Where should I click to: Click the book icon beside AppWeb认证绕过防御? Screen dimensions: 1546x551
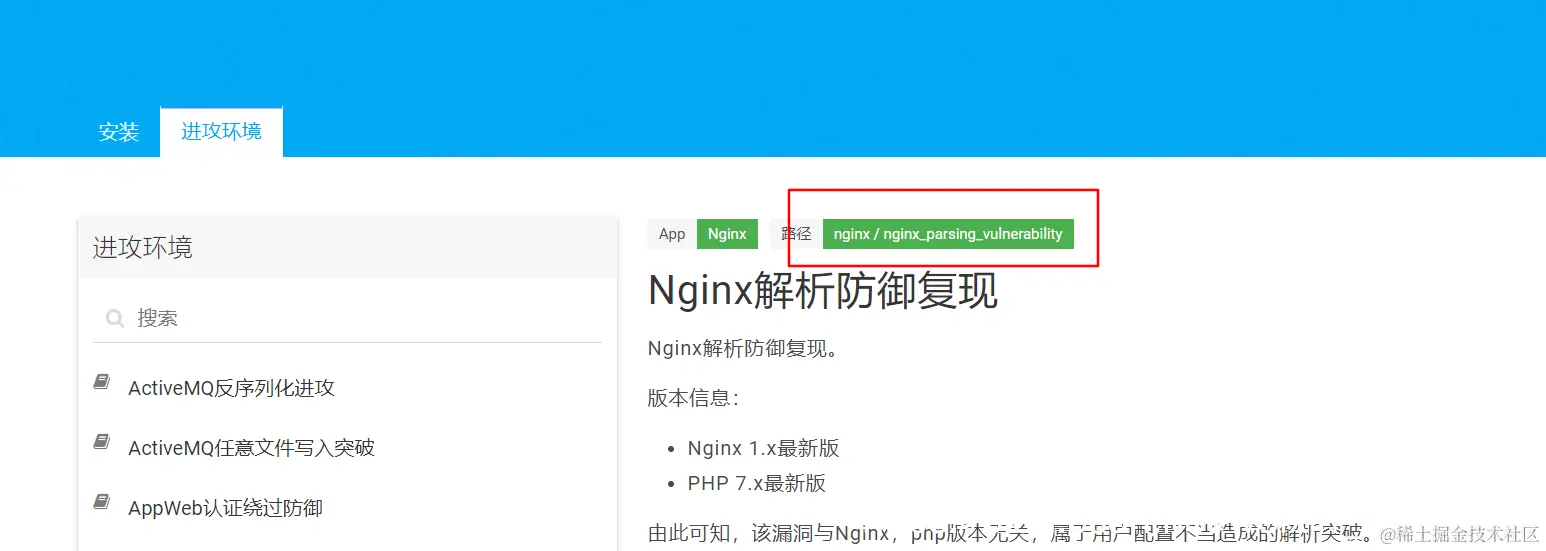tap(101, 502)
